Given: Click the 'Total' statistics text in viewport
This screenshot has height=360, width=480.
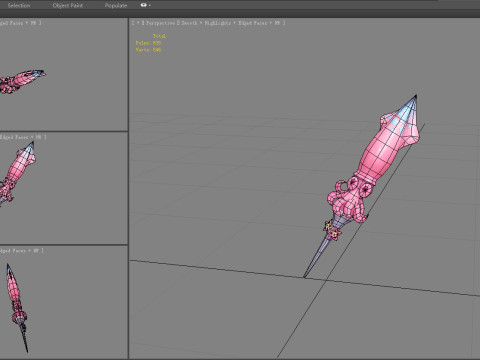Looking at the screenshot, I should click(x=159, y=36).
